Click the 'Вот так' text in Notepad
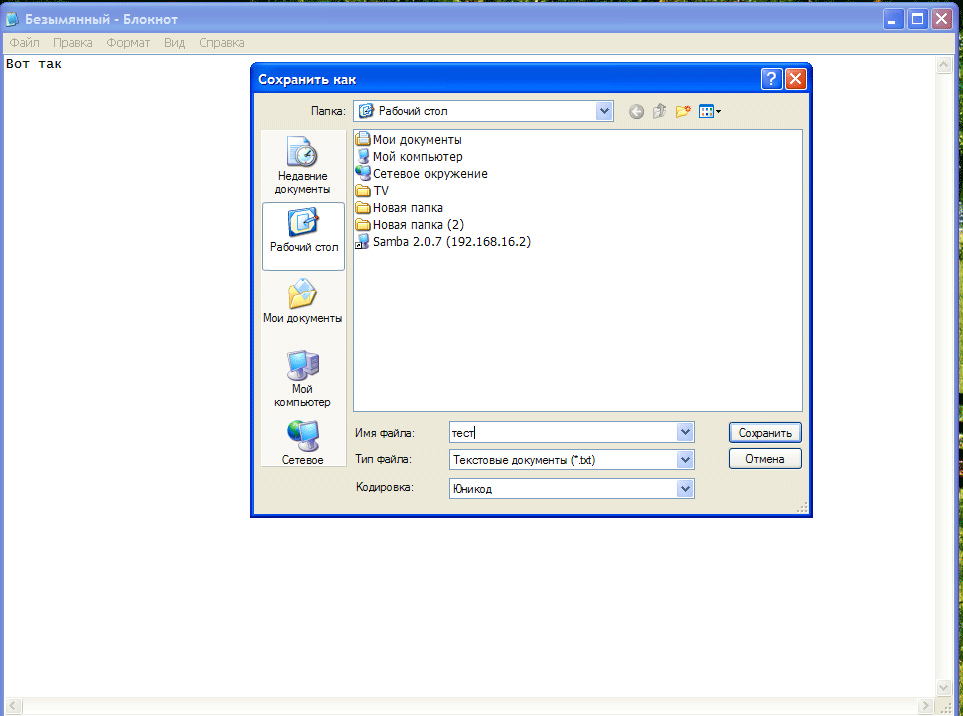The height and width of the screenshot is (716, 963). coord(34,64)
